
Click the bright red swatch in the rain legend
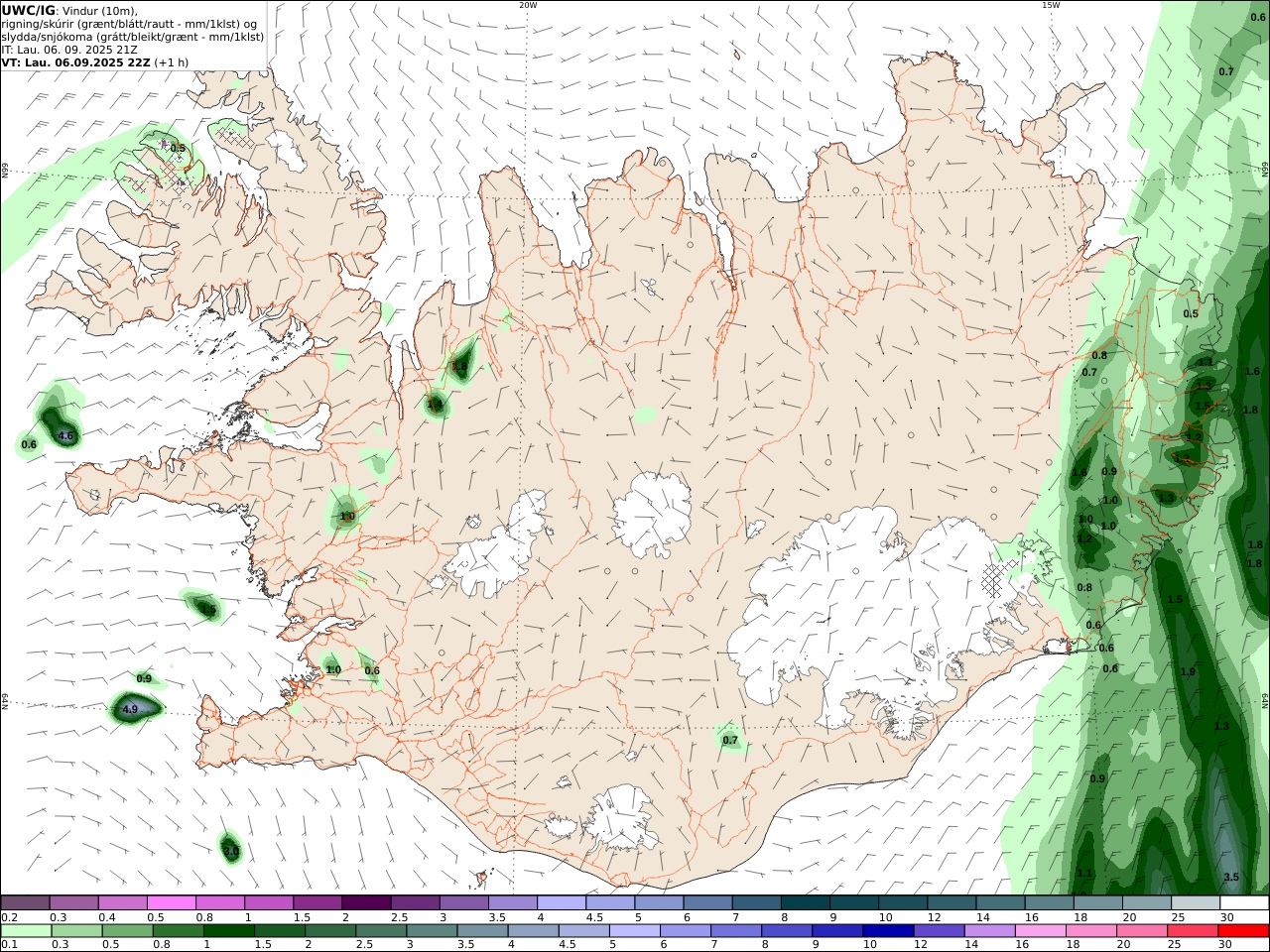coord(1244,931)
